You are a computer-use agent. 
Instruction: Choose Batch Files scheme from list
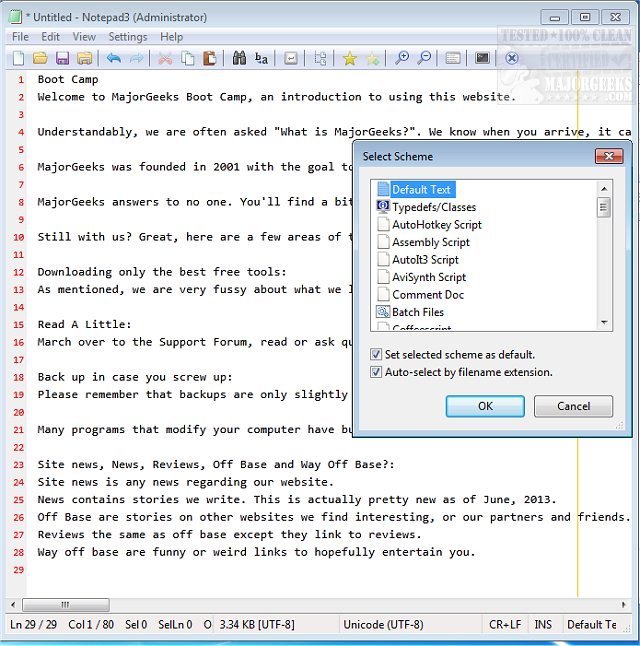pos(417,312)
